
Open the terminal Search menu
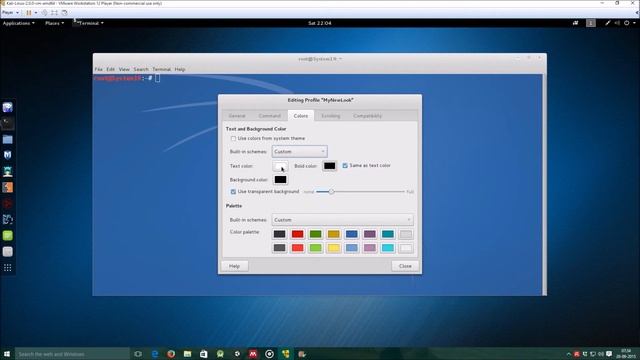point(141,69)
